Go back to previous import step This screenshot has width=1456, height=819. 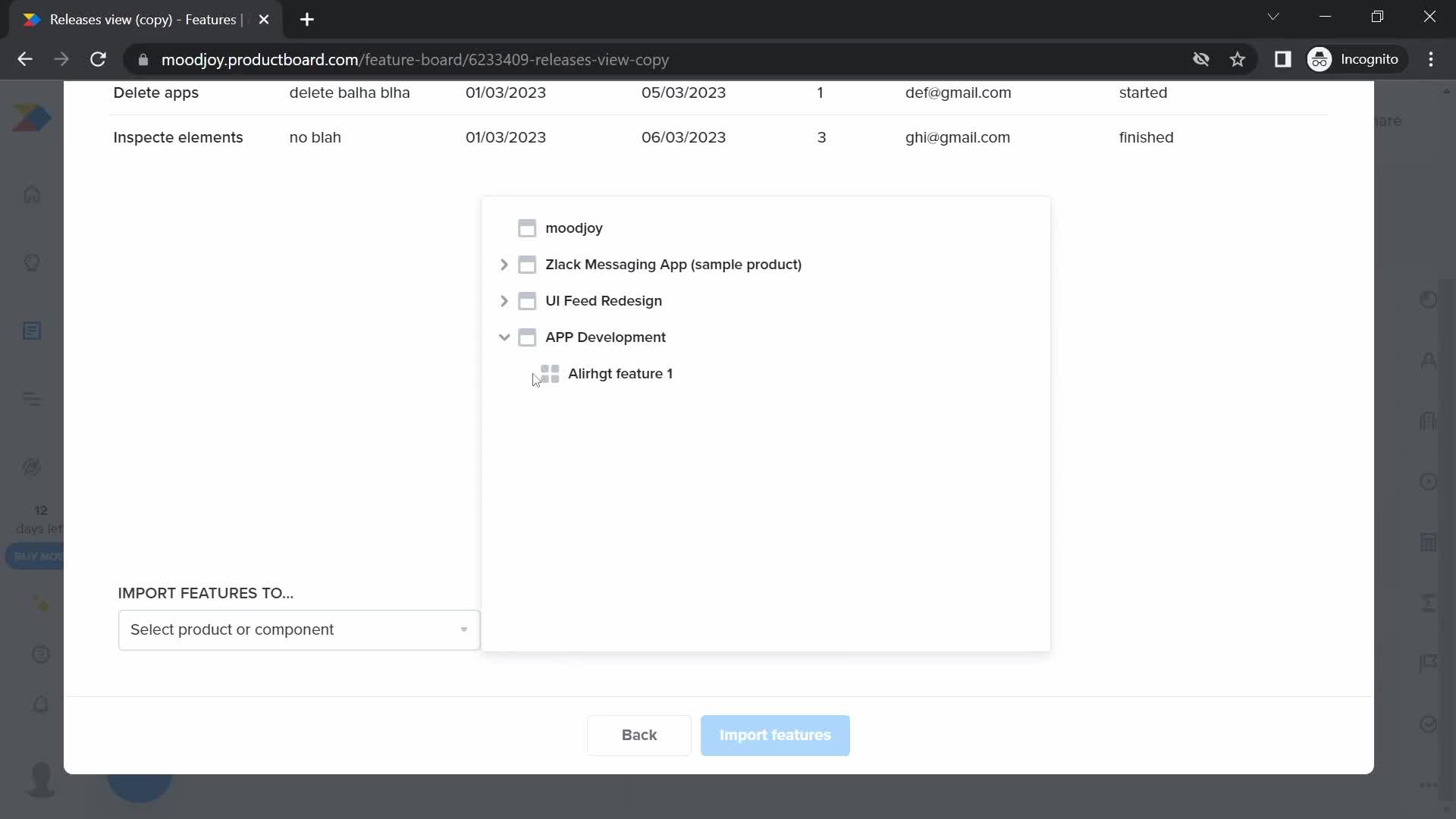pos(639,735)
